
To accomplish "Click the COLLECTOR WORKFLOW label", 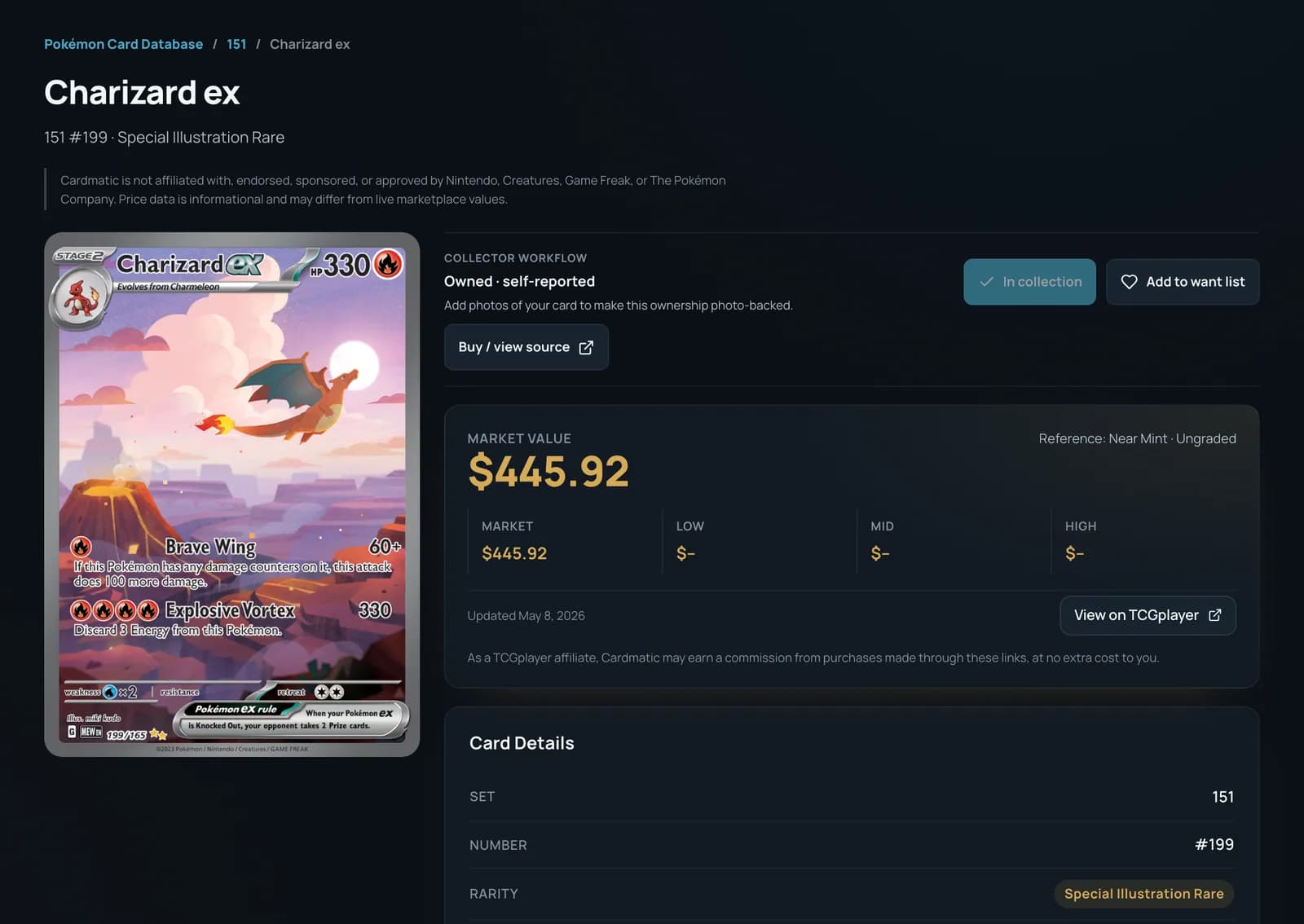I will point(515,258).
